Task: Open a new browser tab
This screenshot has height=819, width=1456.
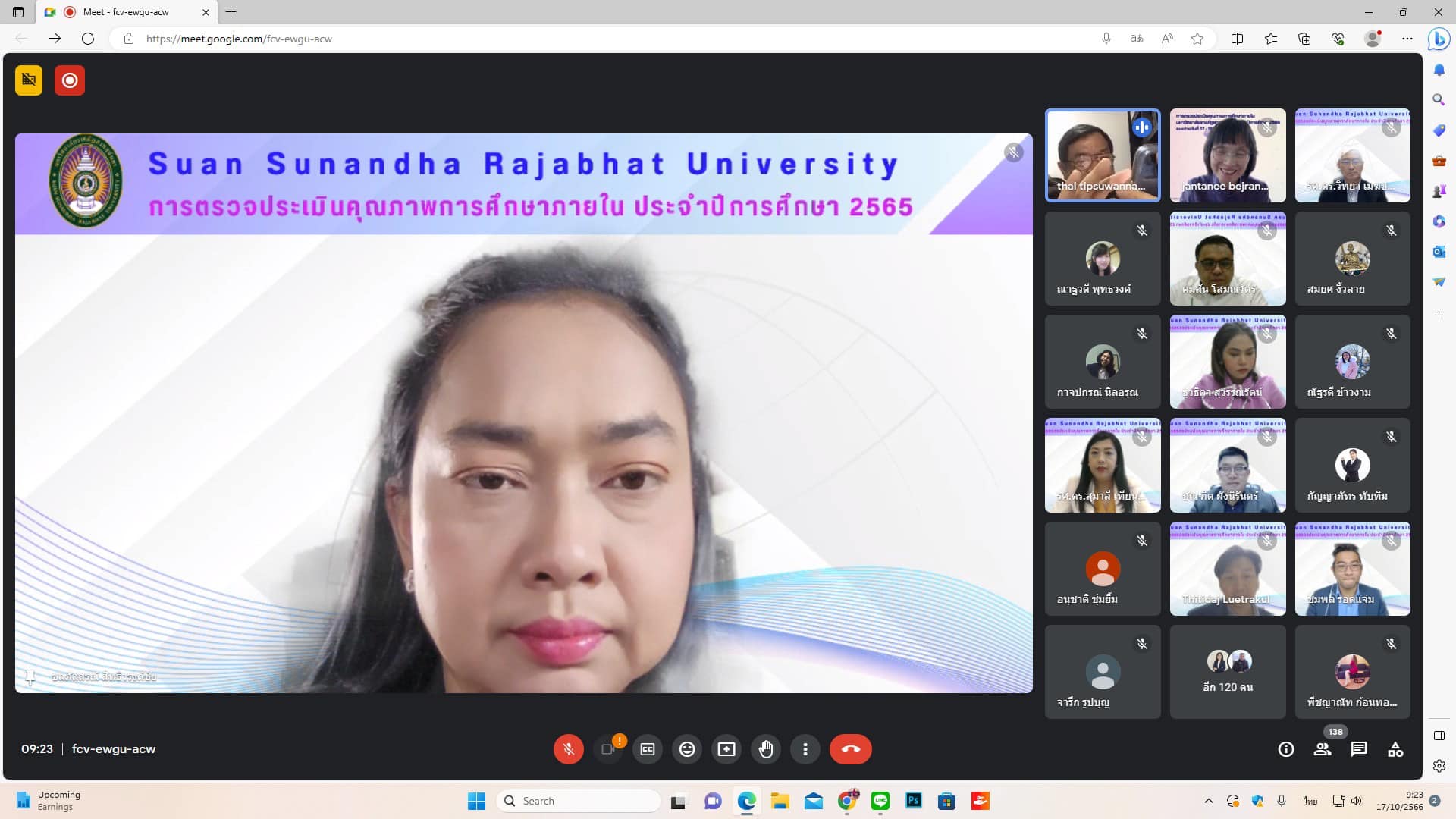Action: pyautogui.click(x=231, y=12)
